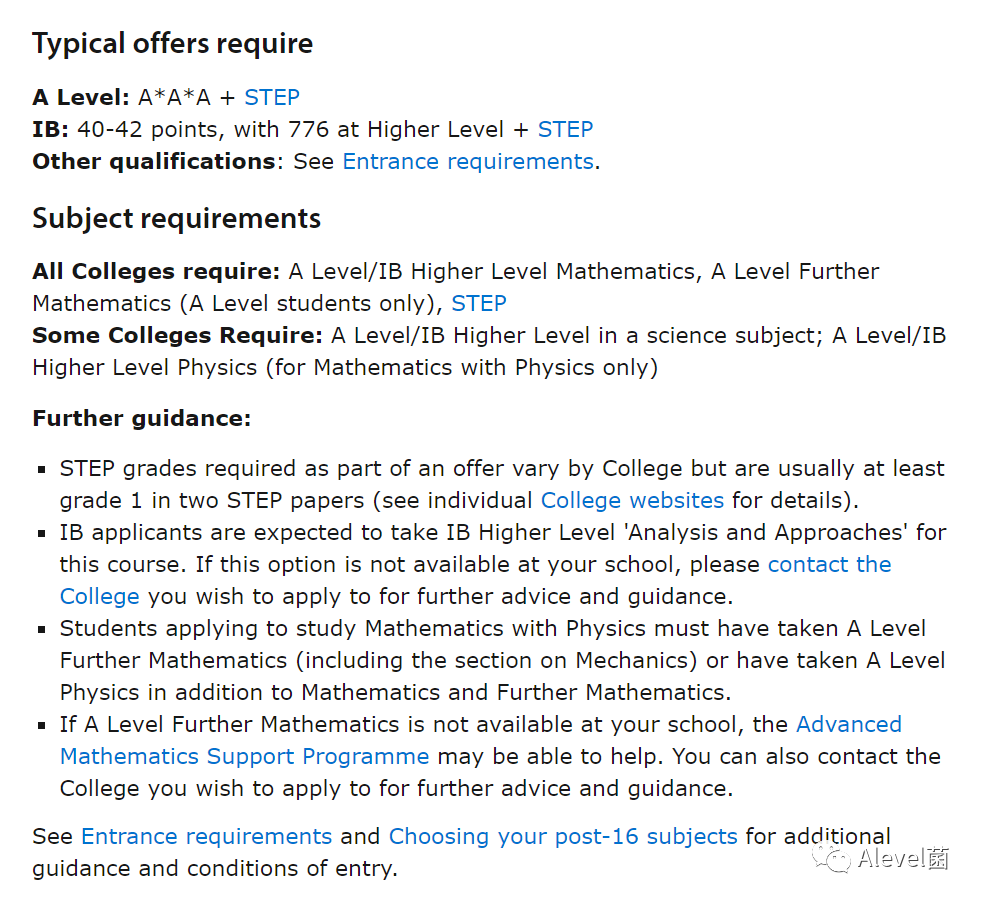The image size is (981, 901).
Task: Click the bullet before Students applying item
Action: coord(42,629)
